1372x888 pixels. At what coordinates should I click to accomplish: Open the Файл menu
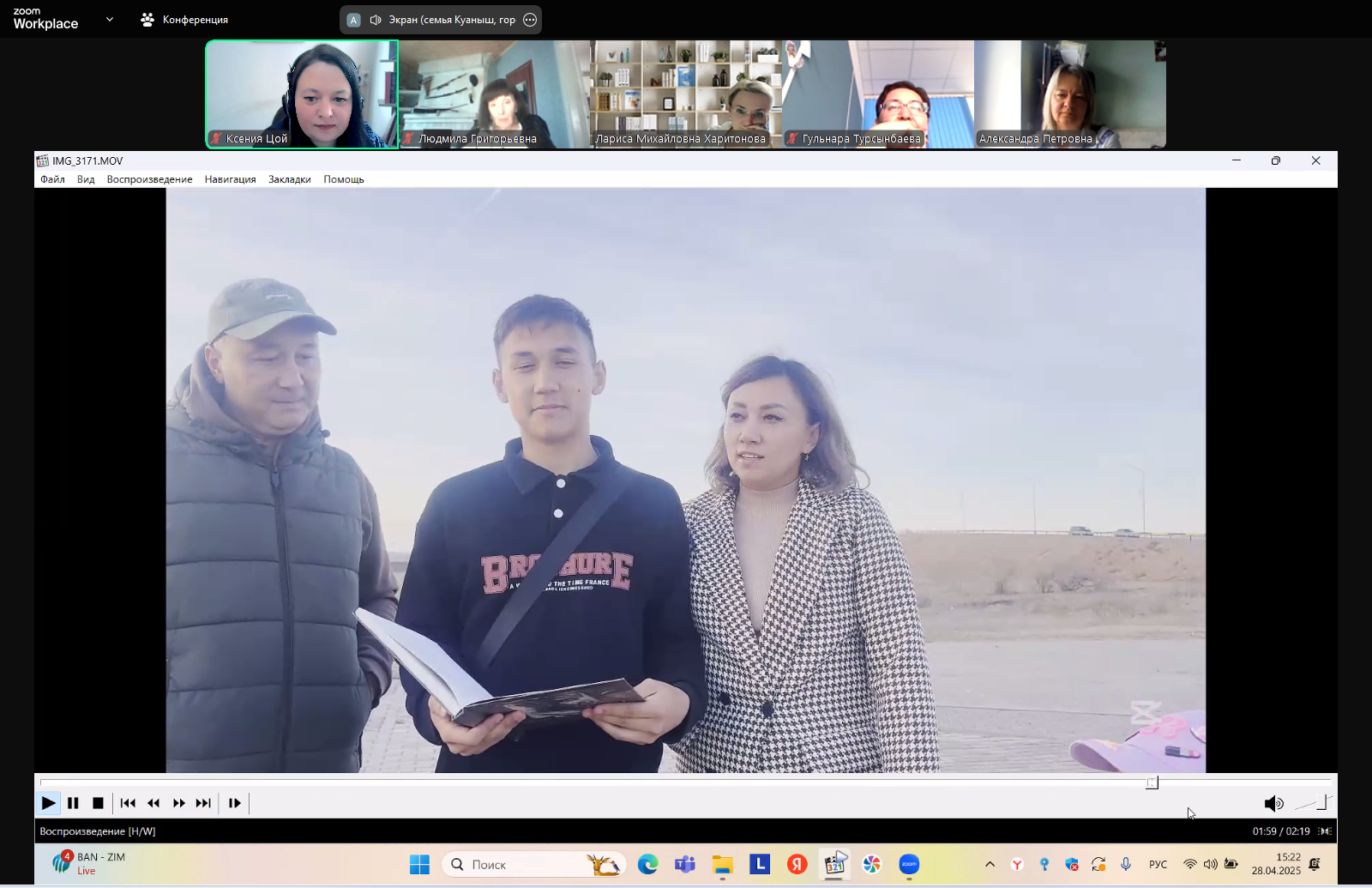point(52,179)
